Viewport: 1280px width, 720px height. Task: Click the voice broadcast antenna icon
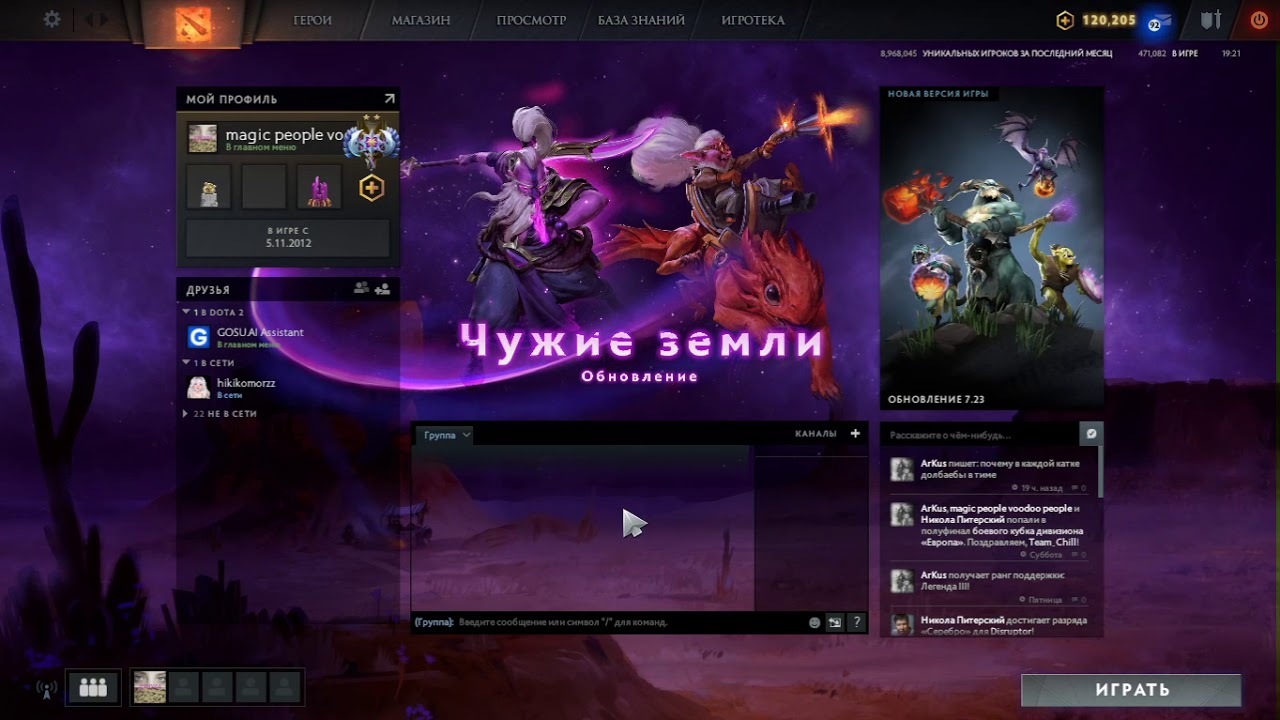[45, 688]
